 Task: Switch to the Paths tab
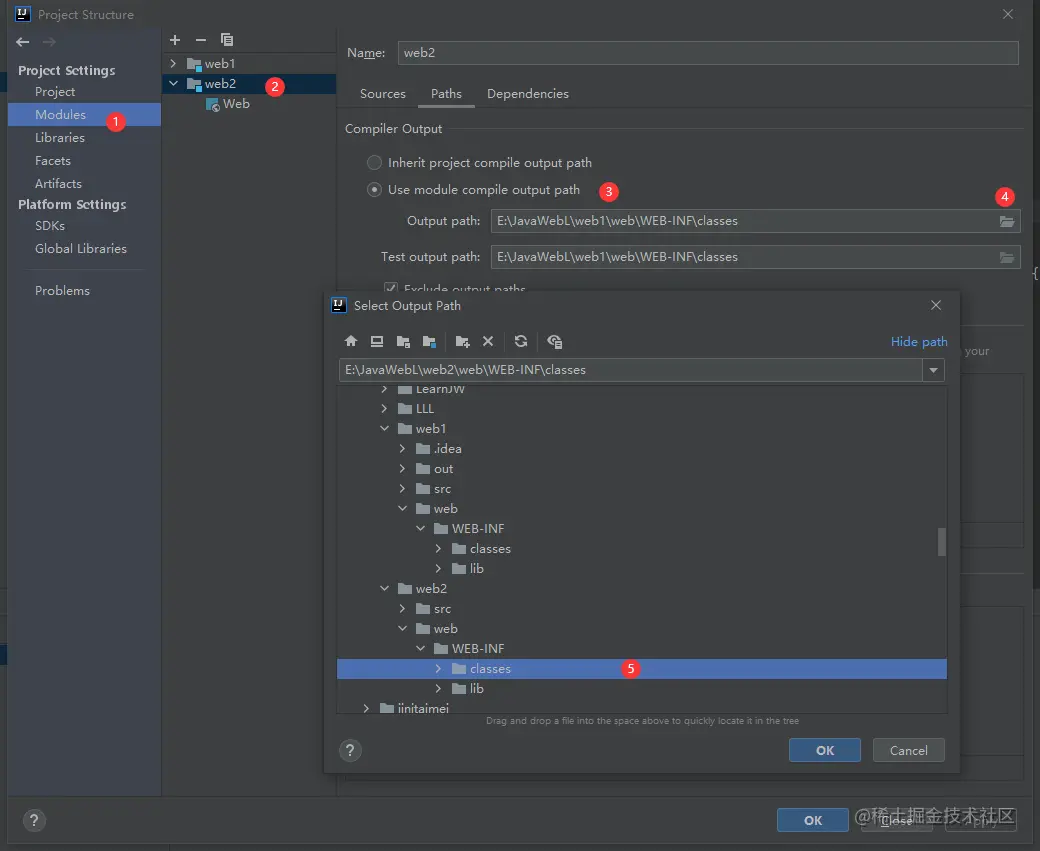[446, 94]
